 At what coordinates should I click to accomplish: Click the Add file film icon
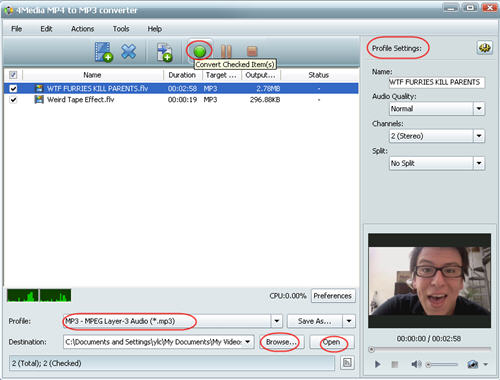[x=104, y=52]
